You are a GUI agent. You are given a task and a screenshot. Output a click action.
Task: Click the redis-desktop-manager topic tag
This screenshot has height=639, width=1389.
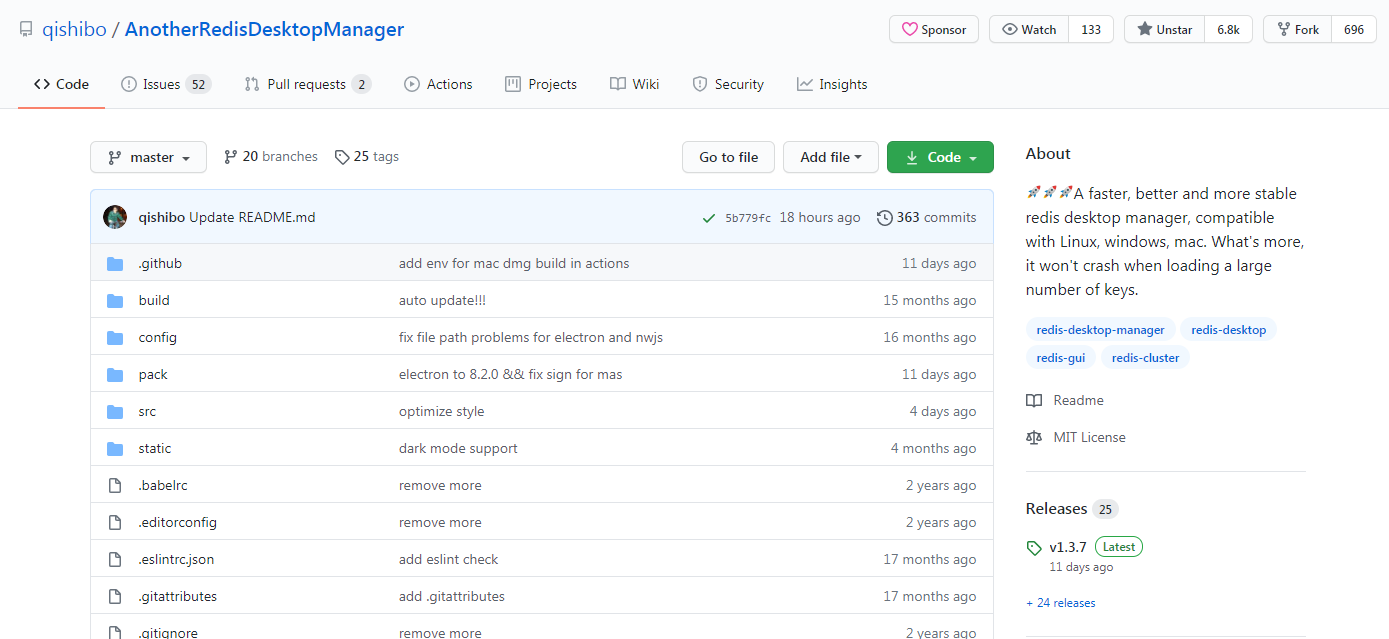coord(1101,330)
